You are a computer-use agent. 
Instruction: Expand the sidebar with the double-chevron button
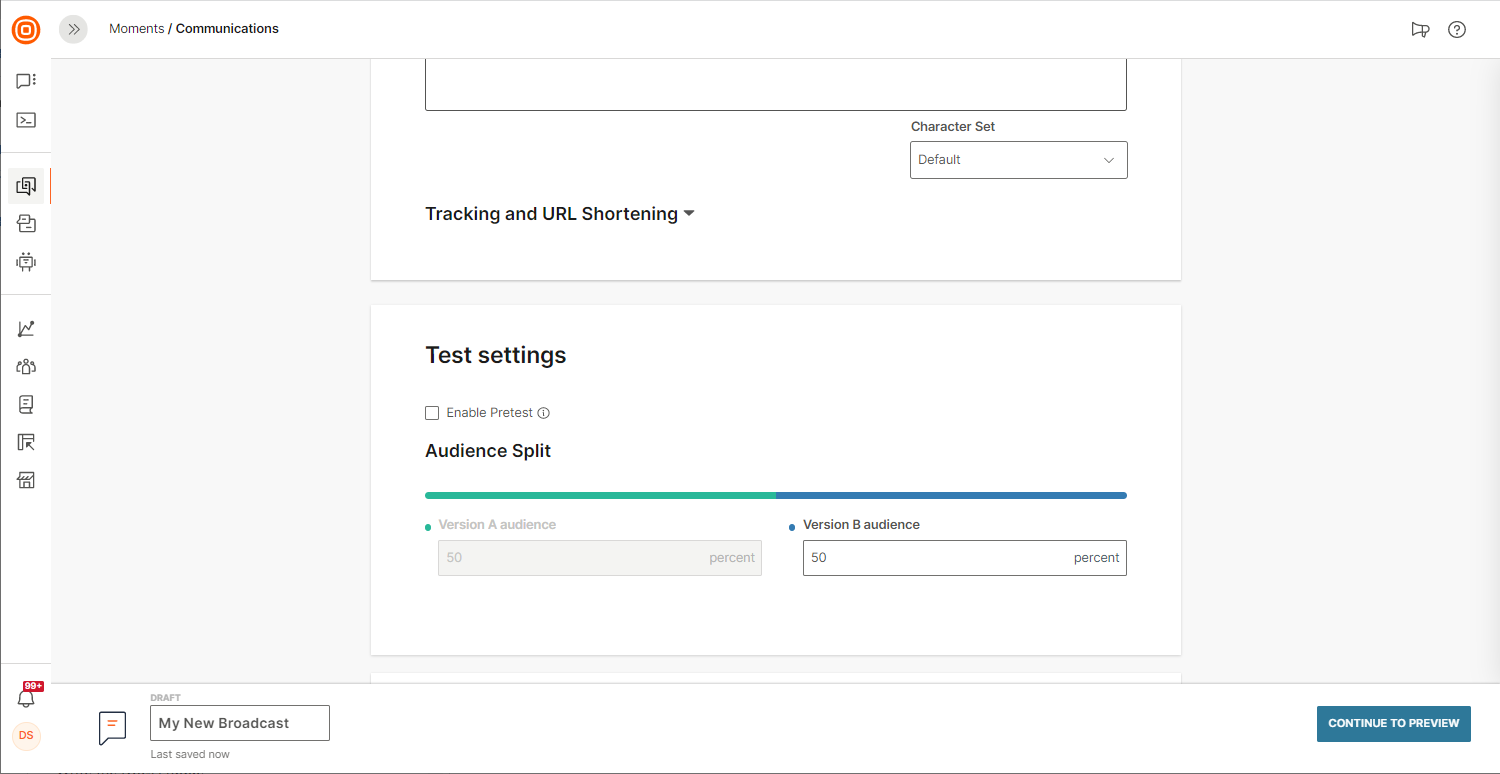click(x=73, y=30)
